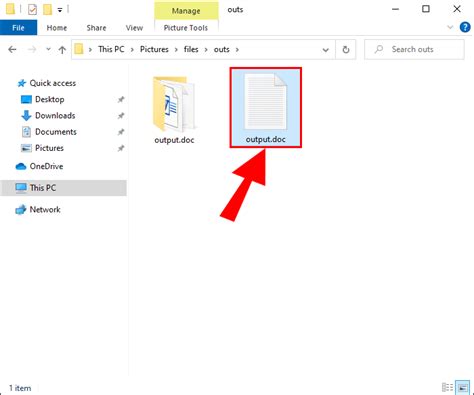Open the address bar history dropdown
The height and width of the screenshot is (395, 474).
(325, 50)
